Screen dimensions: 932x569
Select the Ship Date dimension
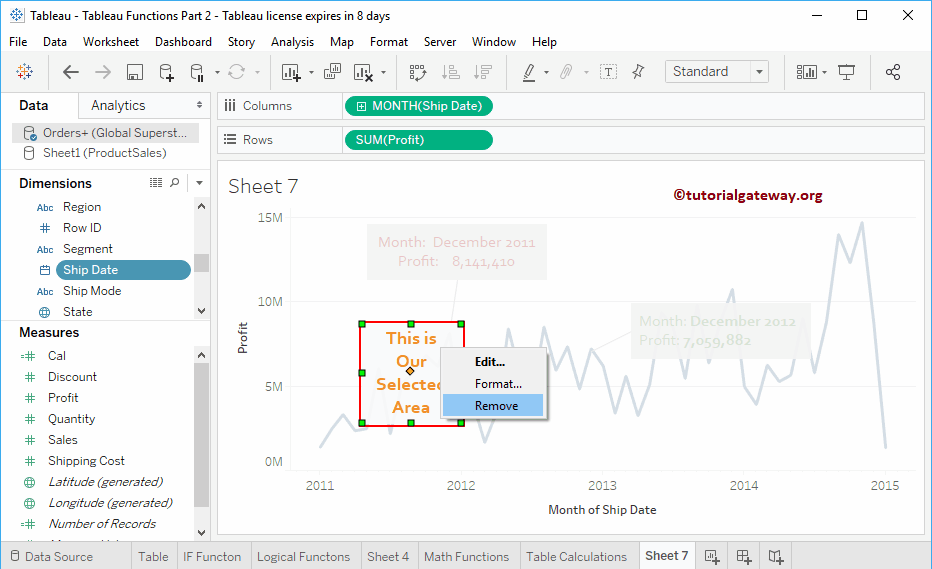(123, 270)
